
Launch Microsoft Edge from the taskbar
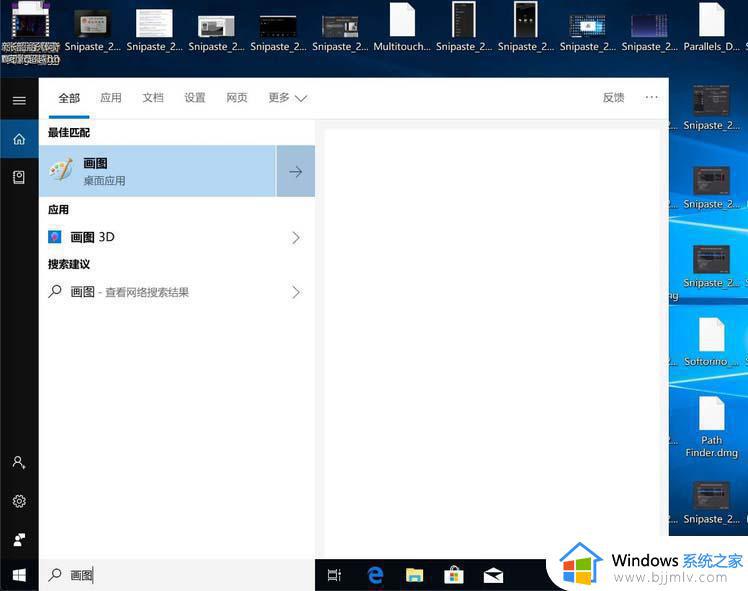[375, 575]
